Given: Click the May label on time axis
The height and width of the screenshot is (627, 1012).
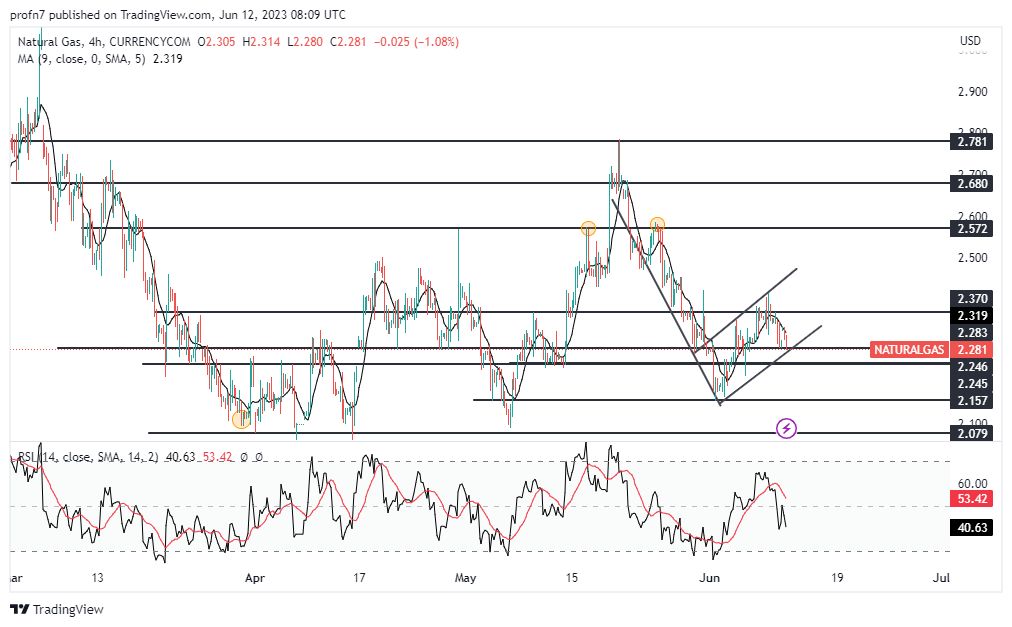Looking at the screenshot, I should click(465, 577).
